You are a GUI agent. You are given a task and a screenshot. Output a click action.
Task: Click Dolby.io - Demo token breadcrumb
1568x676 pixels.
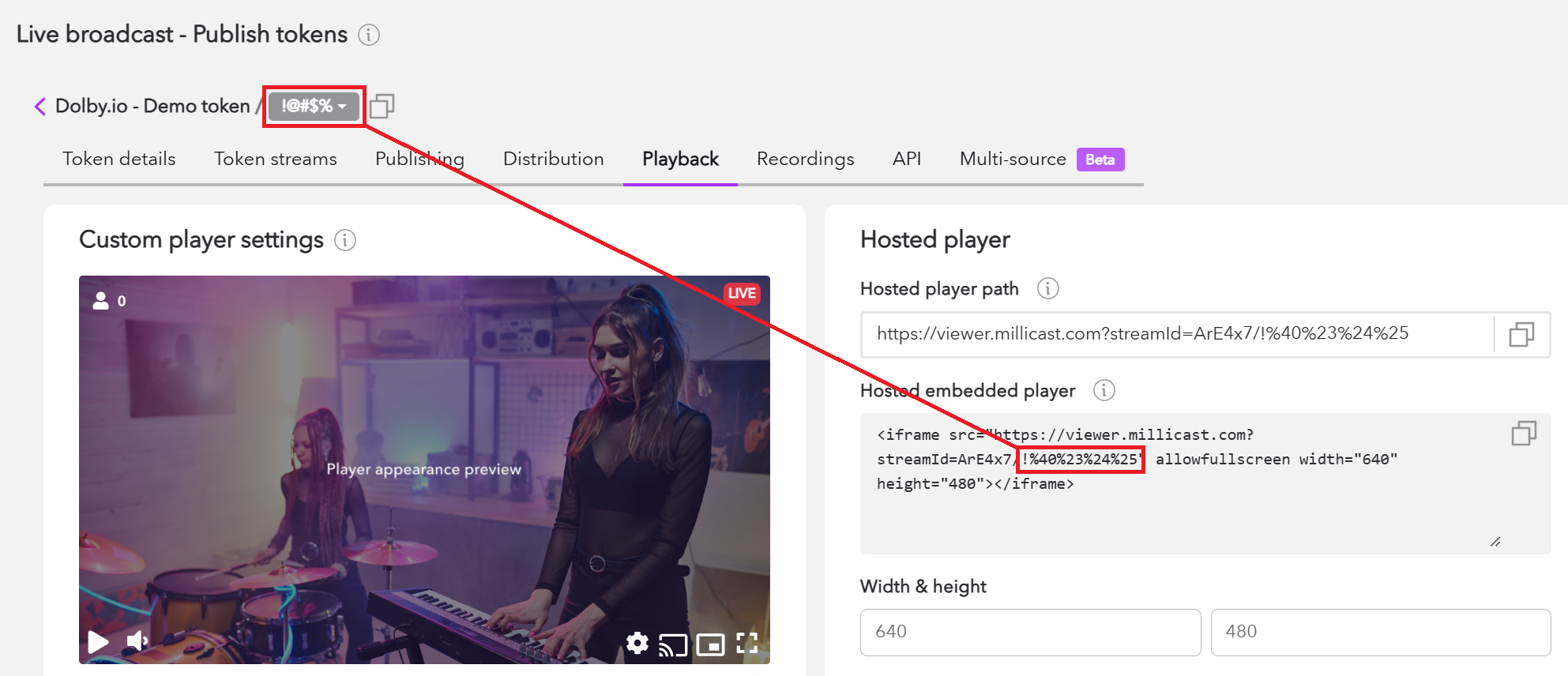[152, 106]
